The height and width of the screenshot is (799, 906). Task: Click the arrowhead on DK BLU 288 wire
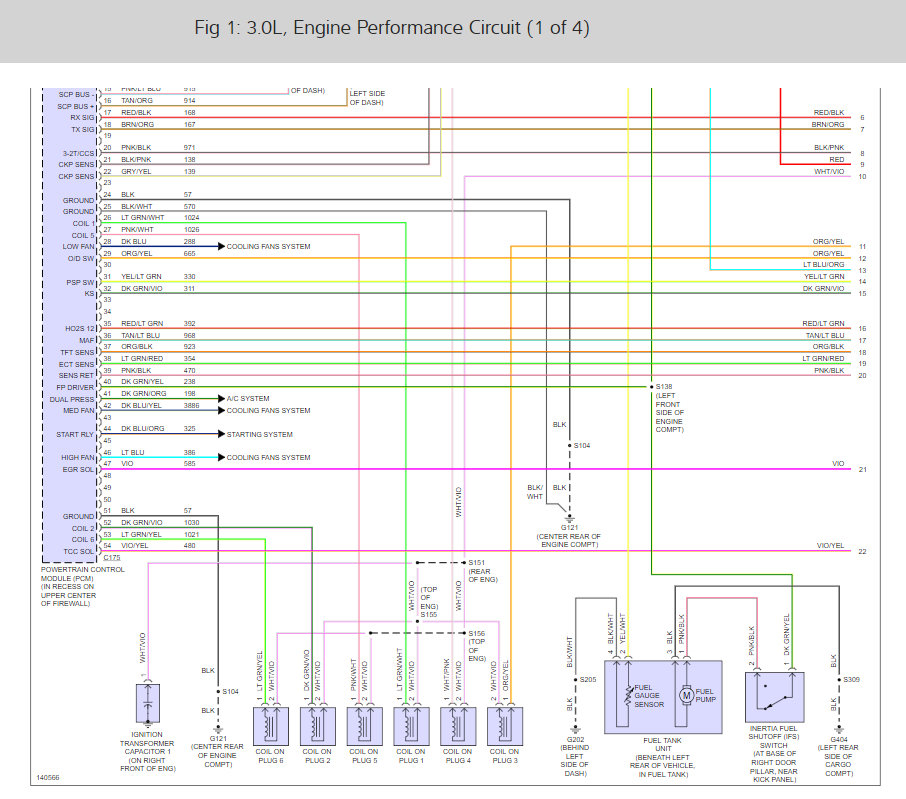click(x=221, y=247)
